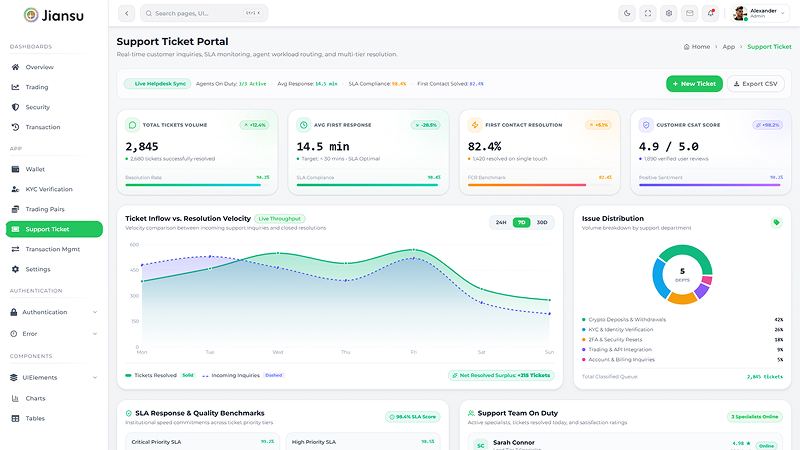Switch chart range to 24H

coord(501,222)
